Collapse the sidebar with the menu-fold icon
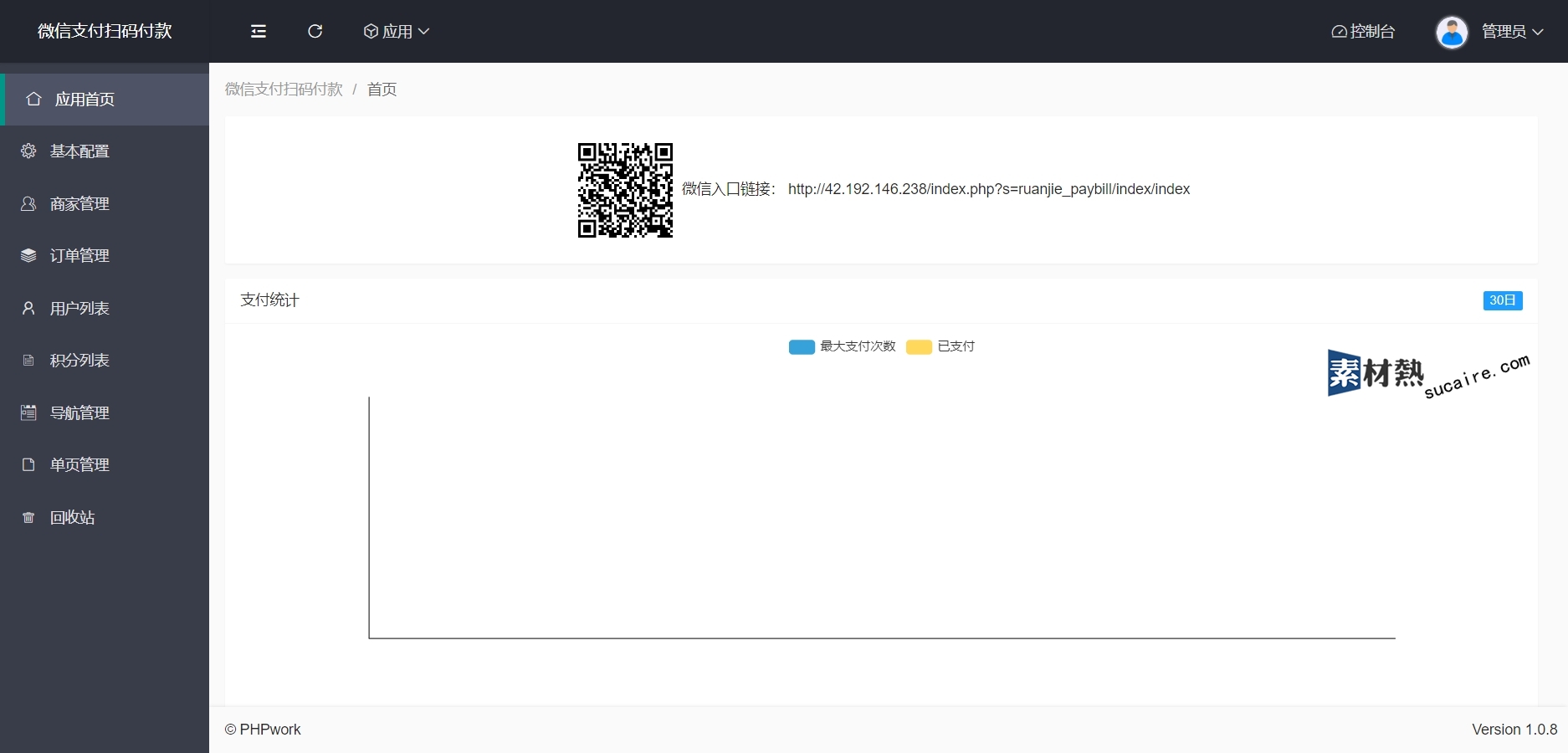 pyautogui.click(x=259, y=31)
